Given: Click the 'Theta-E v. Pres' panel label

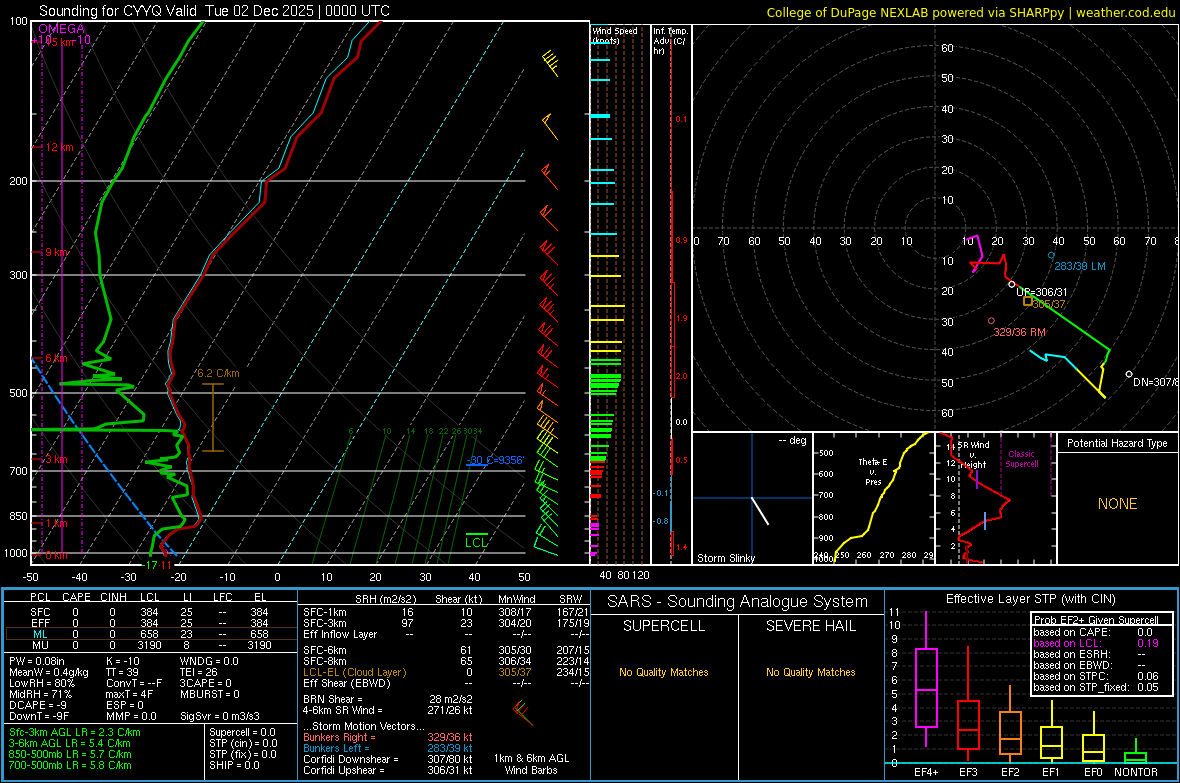Looking at the screenshot, I should click(x=873, y=471).
